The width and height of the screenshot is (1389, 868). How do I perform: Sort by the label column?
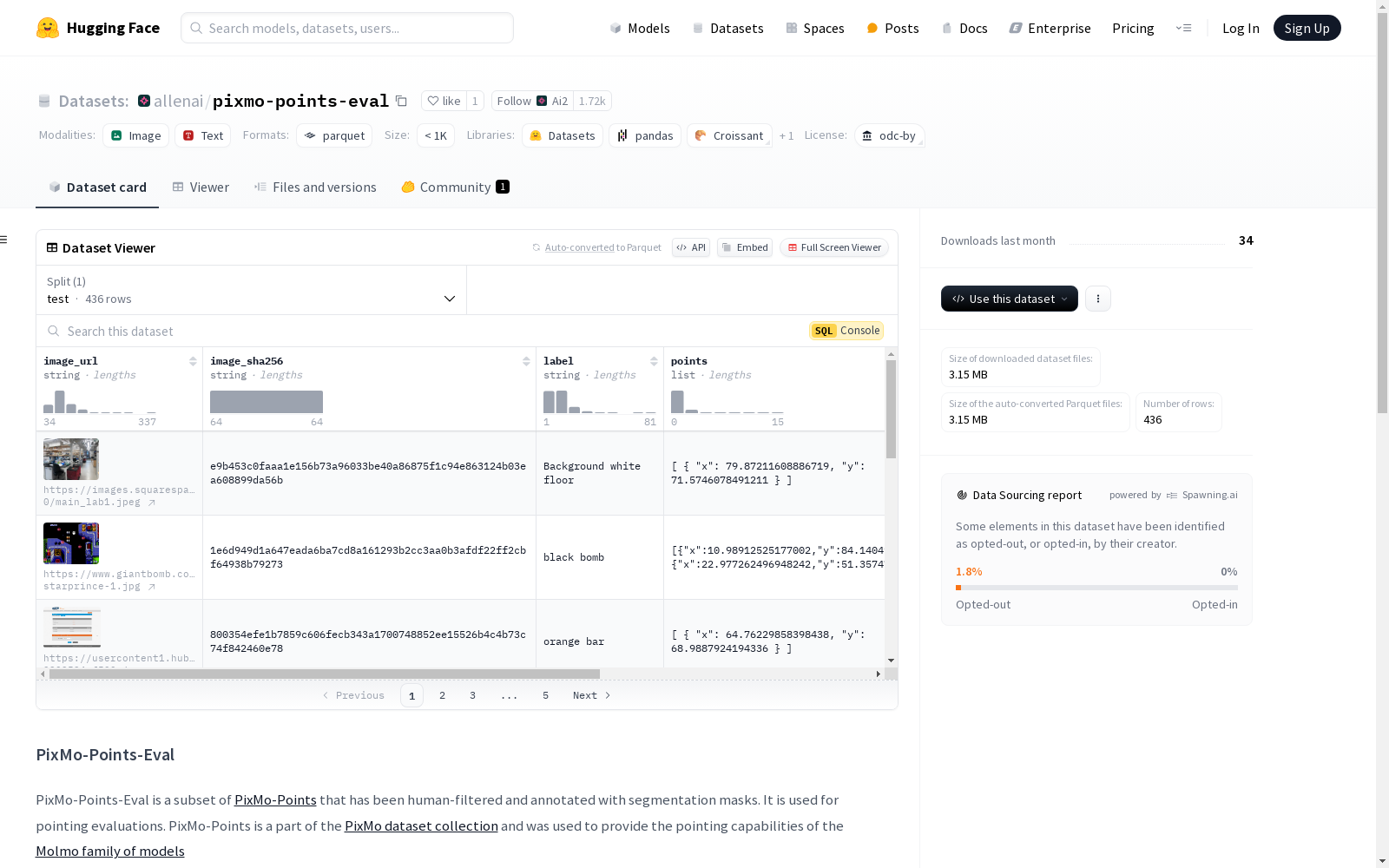click(x=654, y=361)
